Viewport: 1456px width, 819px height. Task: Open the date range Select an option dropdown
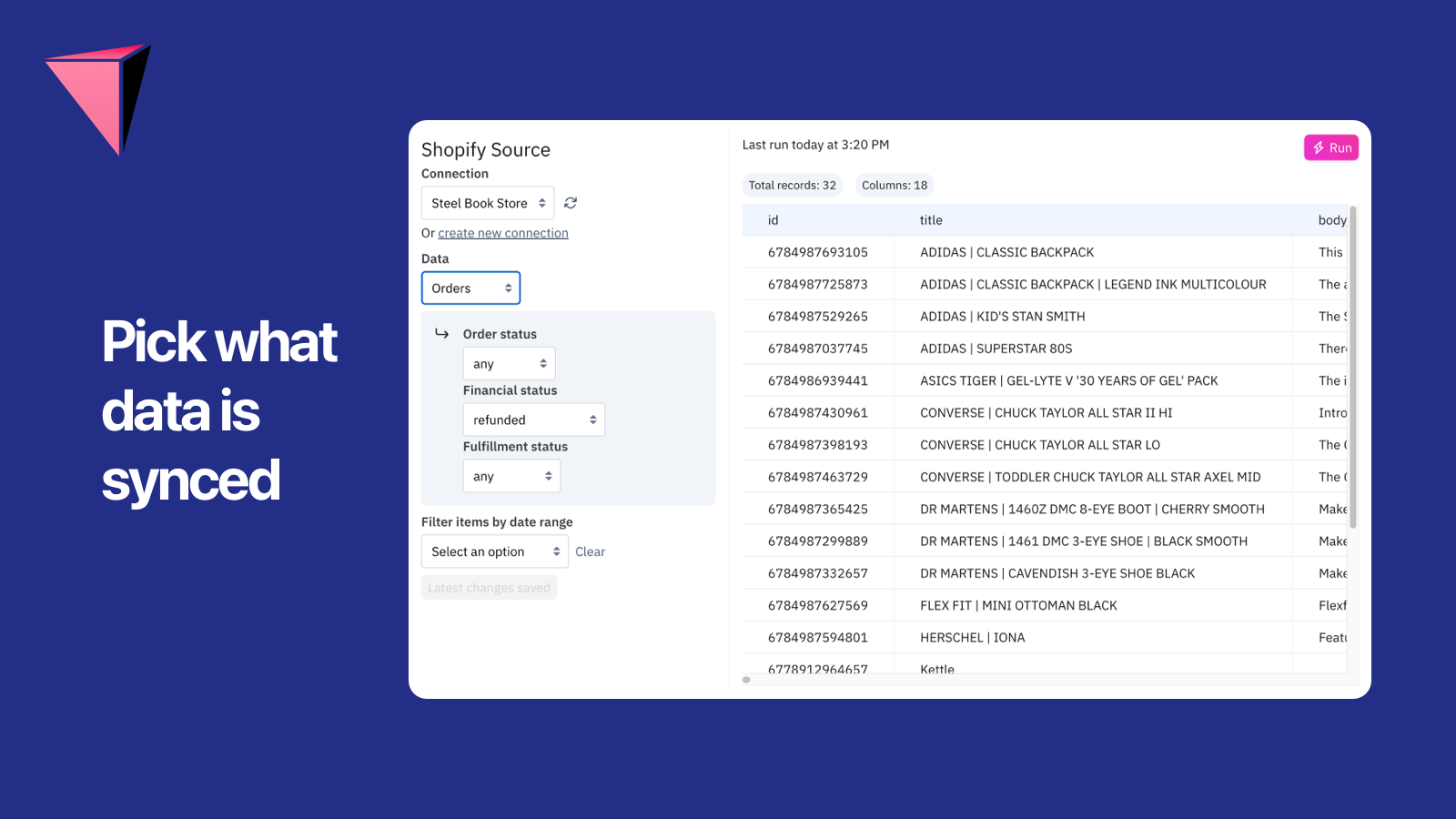(x=495, y=551)
